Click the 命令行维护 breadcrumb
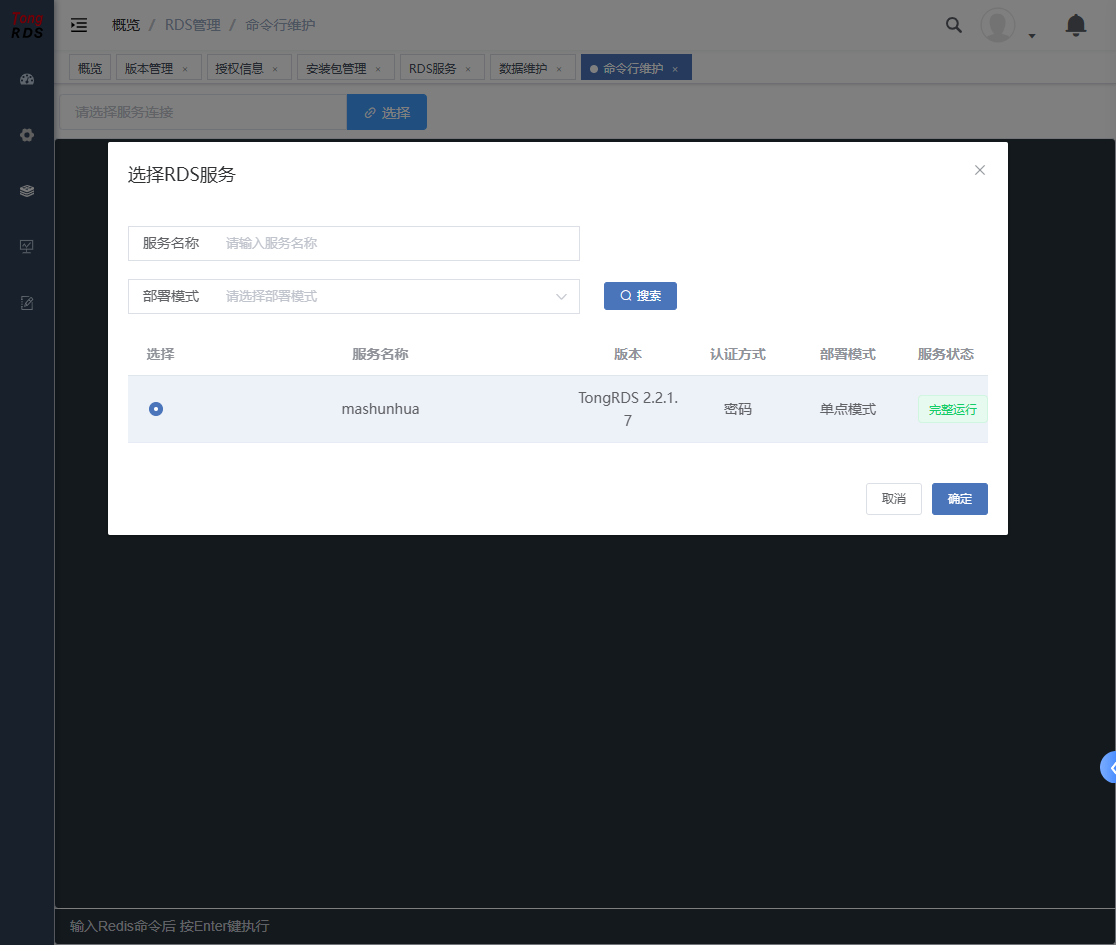 [x=280, y=26]
